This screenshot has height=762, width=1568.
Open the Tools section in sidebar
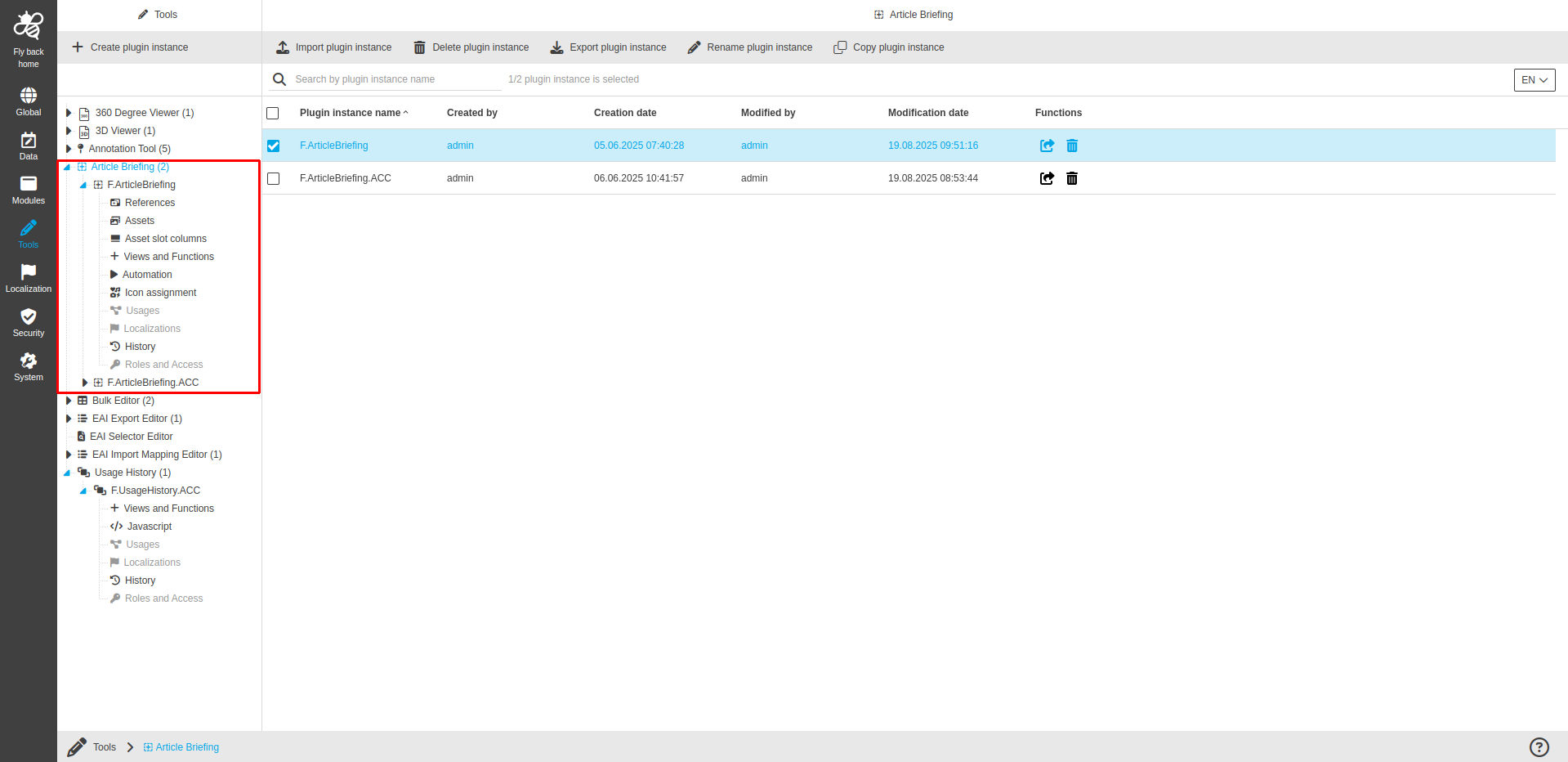coord(29,235)
